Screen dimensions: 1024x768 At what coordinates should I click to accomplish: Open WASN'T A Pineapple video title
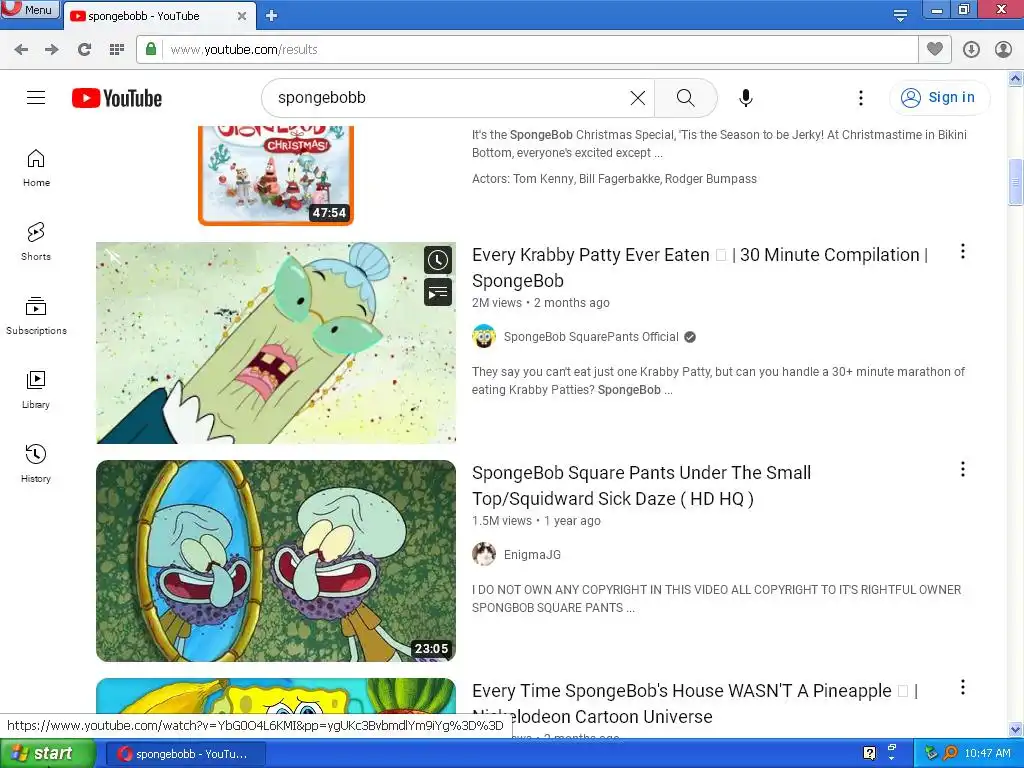(x=695, y=703)
